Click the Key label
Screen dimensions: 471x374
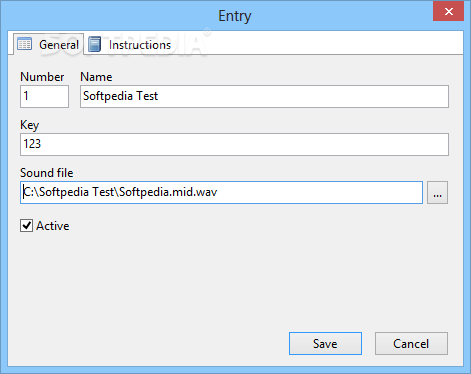(30, 125)
